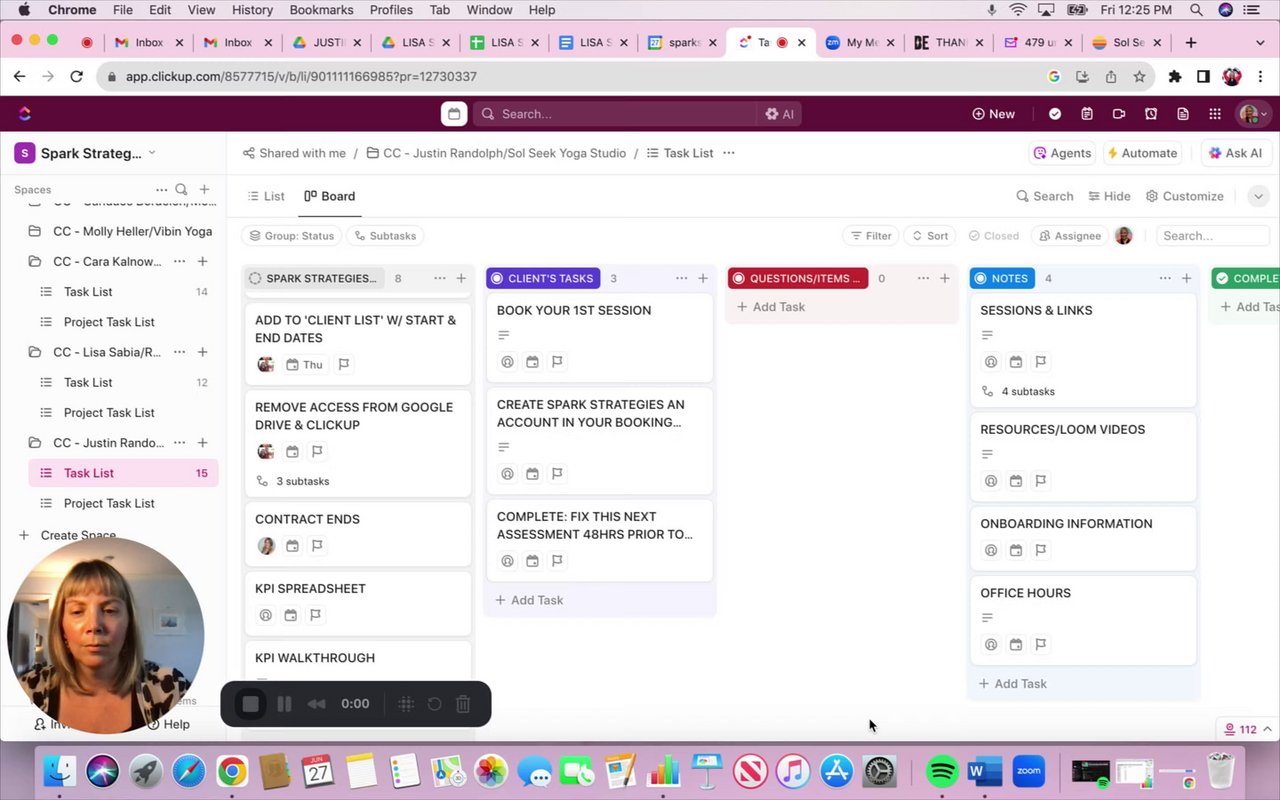Stop the screen recording
The width and height of the screenshot is (1280, 800).
point(251,704)
